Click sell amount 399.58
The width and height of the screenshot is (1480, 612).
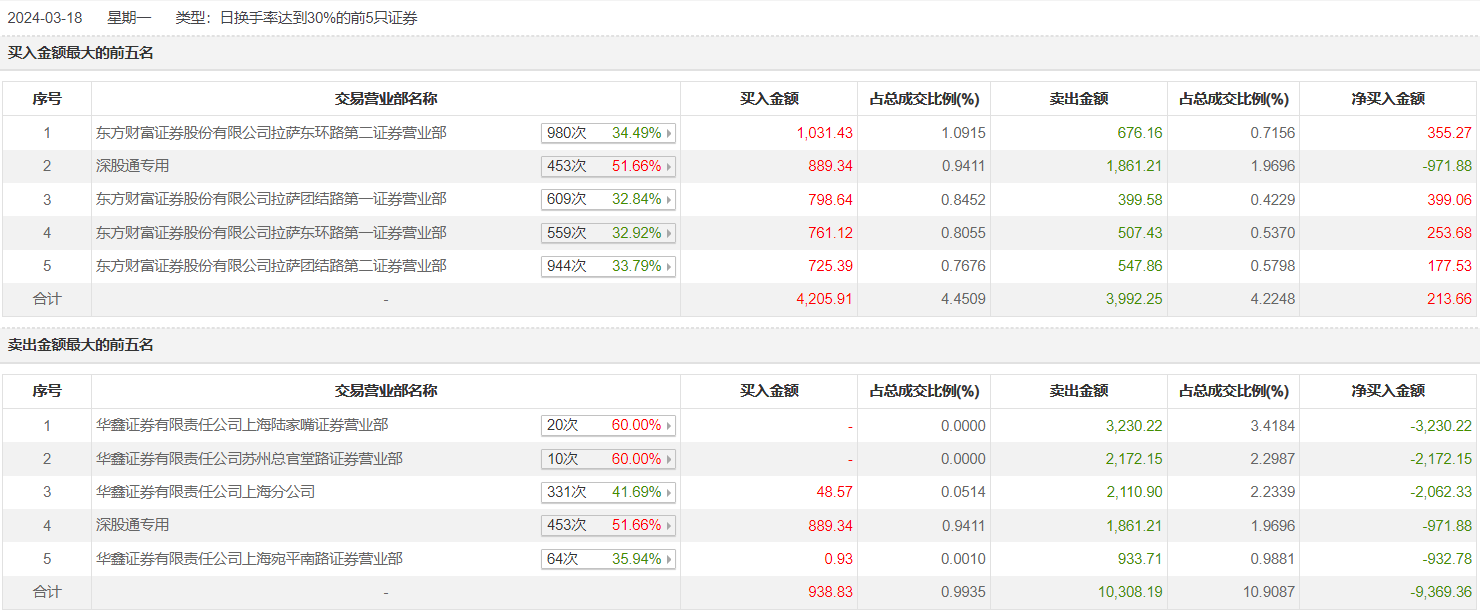click(x=1140, y=200)
